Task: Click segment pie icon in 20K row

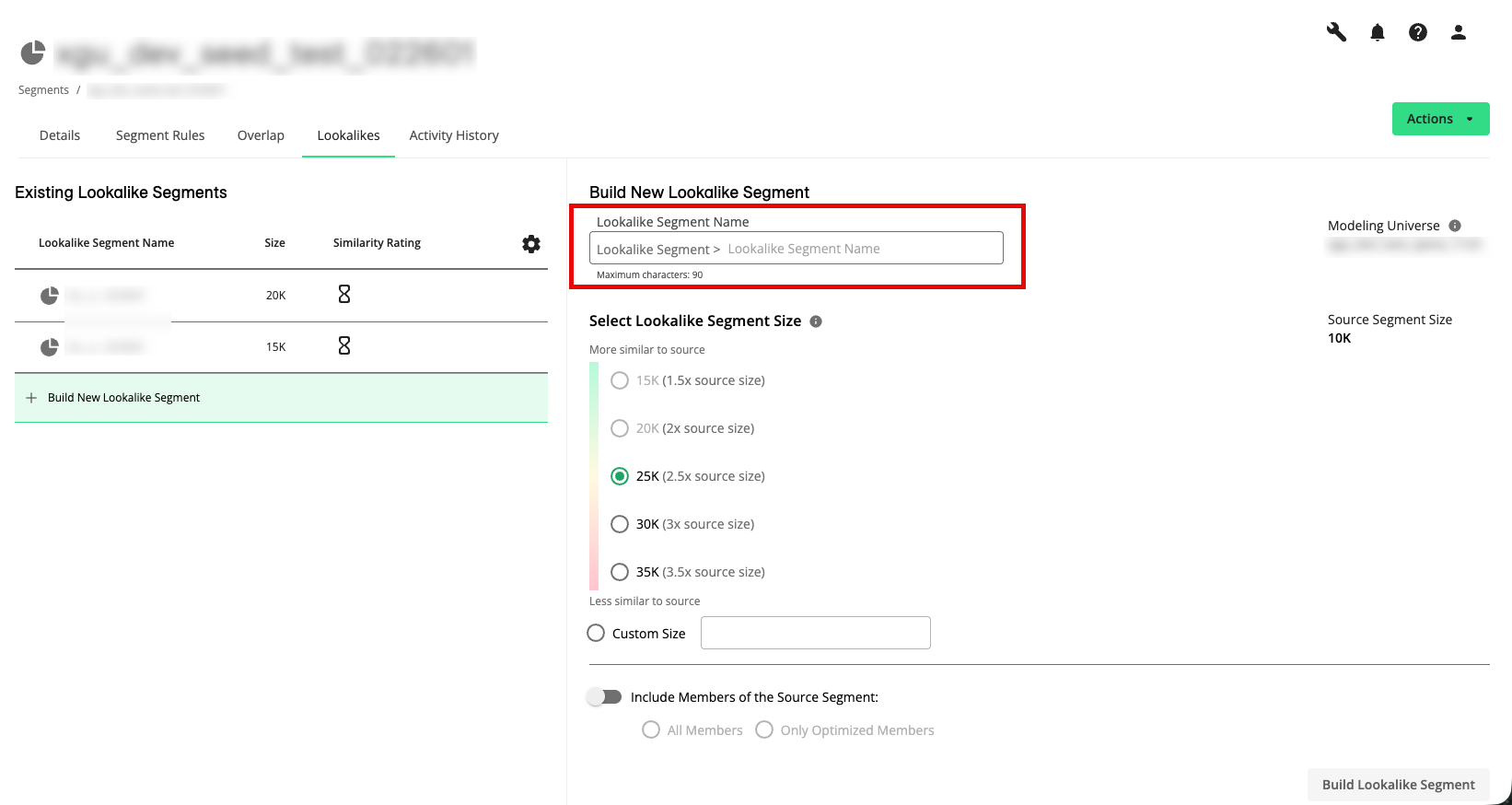Action: [x=50, y=296]
